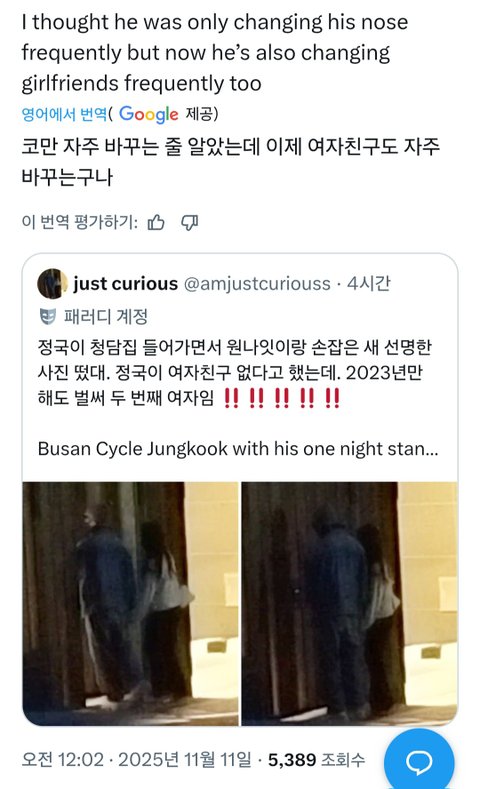Click the Google logo in translation credit
The height and width of the screenshot is (789, 480).
148,114
